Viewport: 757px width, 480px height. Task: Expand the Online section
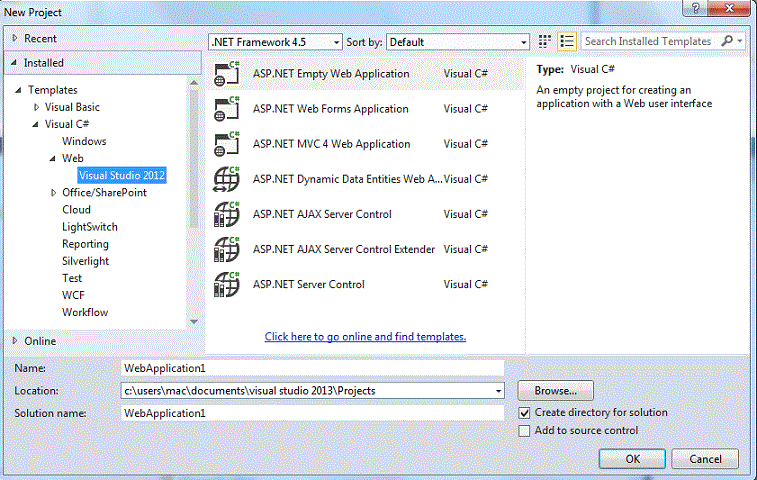click(x=14, y=340)
